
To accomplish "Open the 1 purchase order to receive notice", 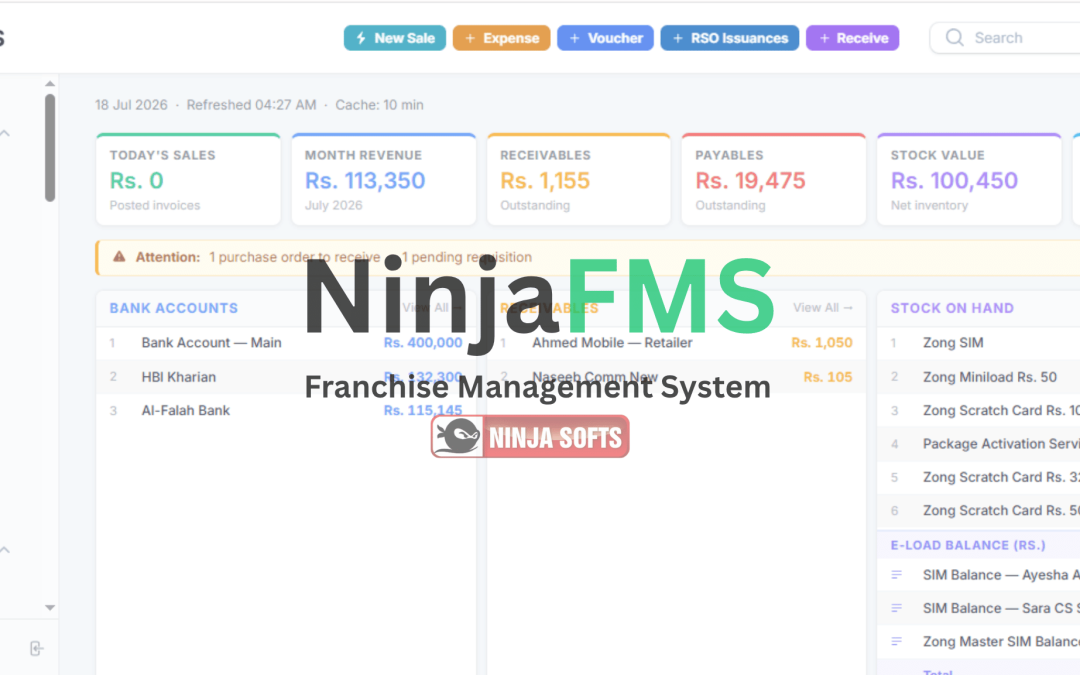I will click(x=294, y=257).
